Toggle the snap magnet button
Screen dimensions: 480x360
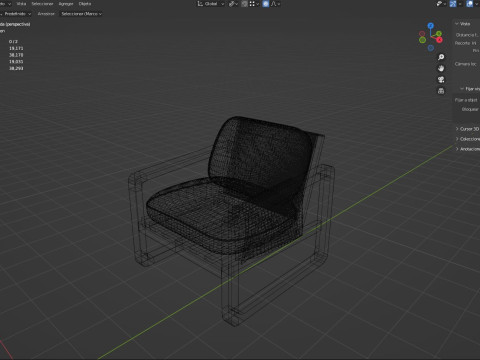tap(244, 4)
